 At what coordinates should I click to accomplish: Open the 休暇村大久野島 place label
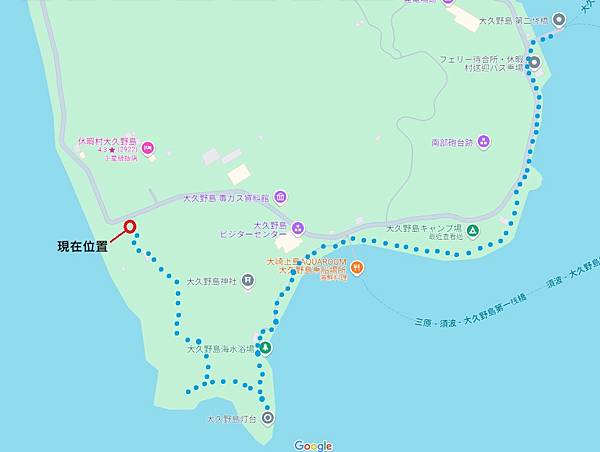[107, 141]
